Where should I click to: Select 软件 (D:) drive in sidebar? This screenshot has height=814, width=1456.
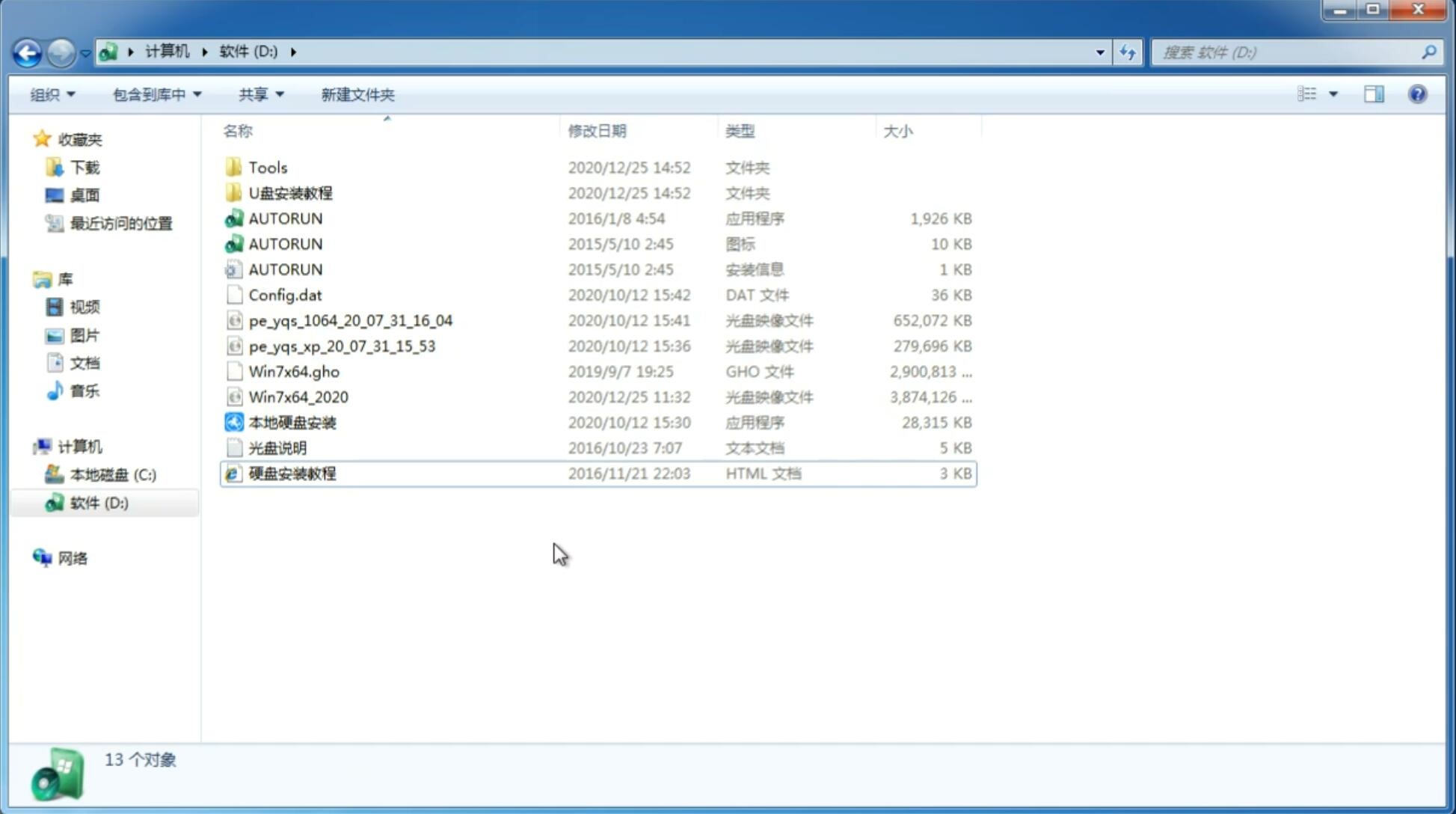point(99,502)
